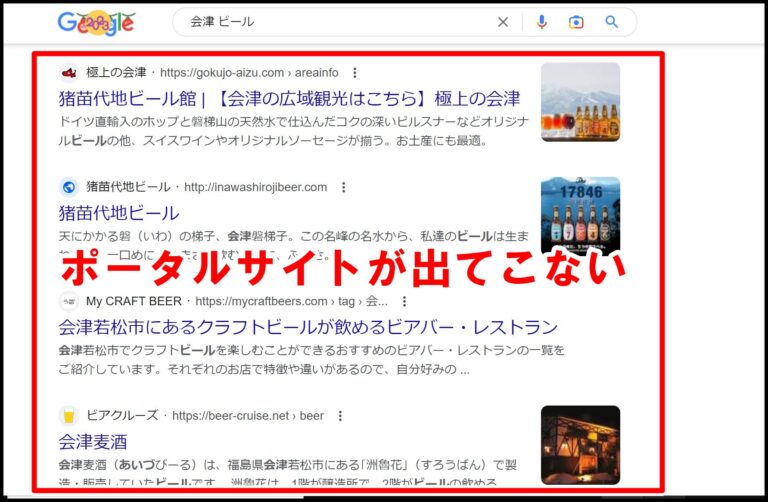Click the snippet starting ドイツ直輸入のホップ
The height and width of the screenshot is (502, 768).
[x=293, y=131]
